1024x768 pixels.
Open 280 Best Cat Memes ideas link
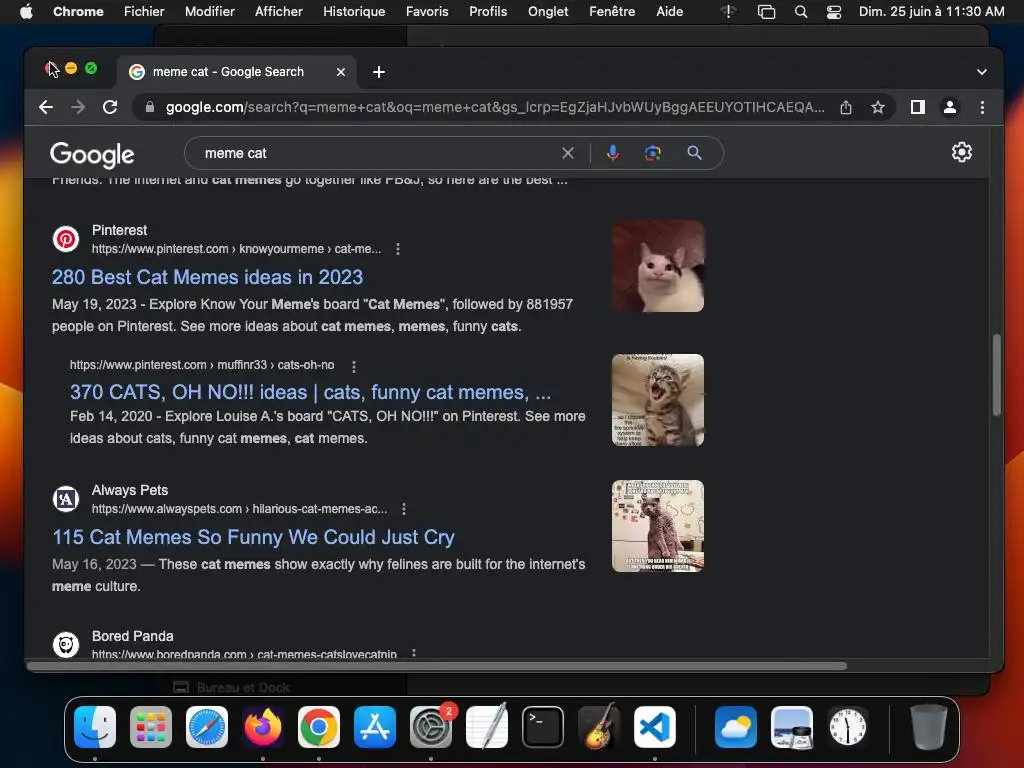(x=207, y=277)
